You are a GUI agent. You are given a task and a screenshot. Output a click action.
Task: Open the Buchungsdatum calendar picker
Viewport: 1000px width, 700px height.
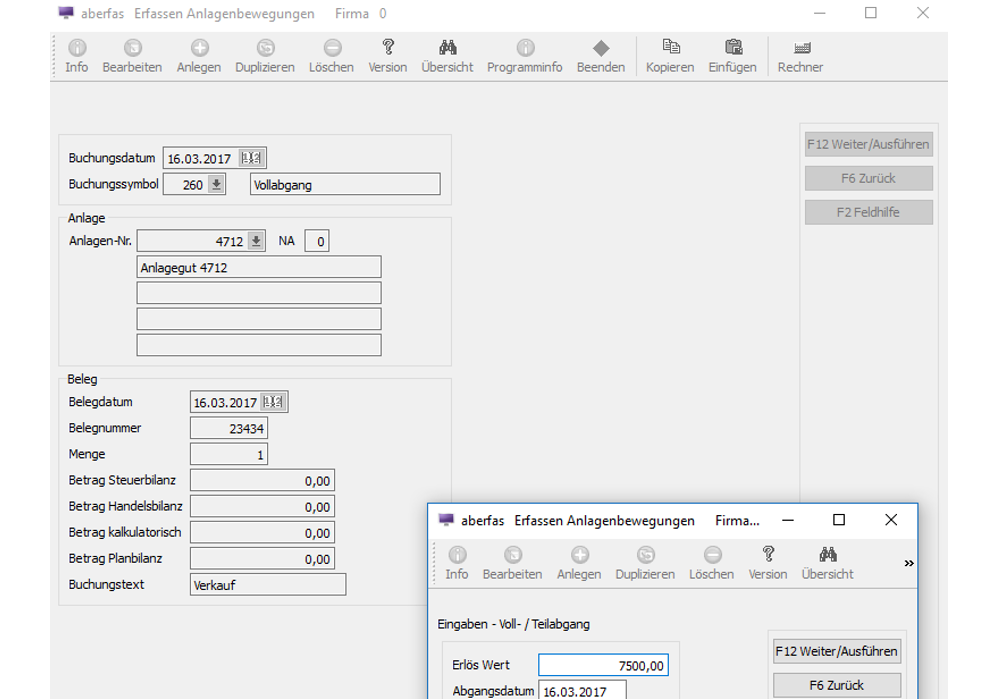pyautogui.click(x=252, y=158)
